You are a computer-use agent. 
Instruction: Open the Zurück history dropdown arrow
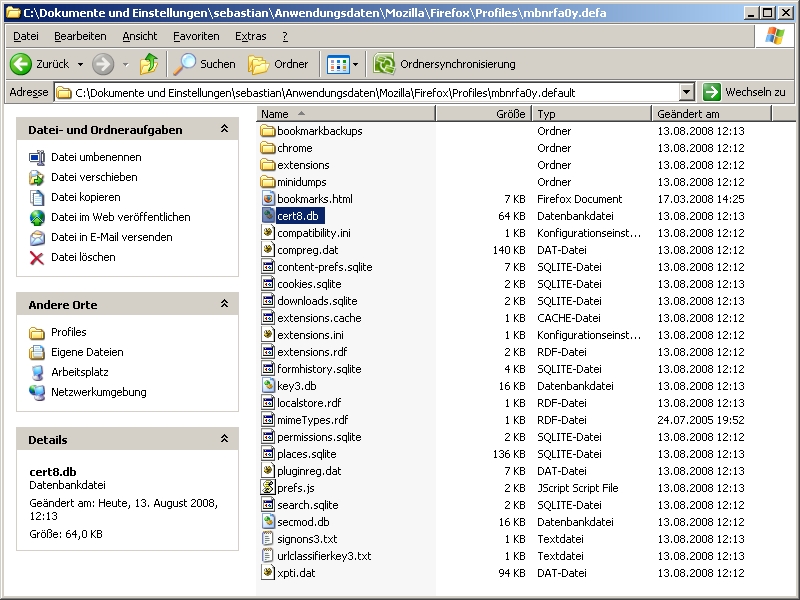point(80,65)
